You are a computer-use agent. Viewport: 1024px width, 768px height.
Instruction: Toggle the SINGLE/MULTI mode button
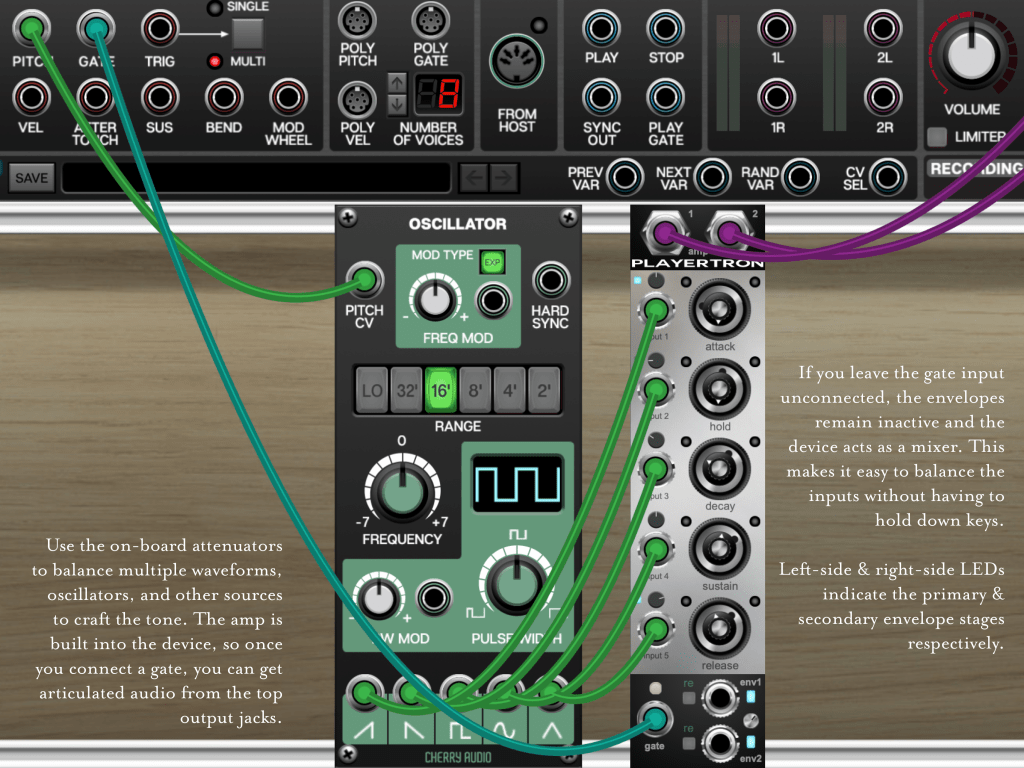click(x=247, y=34)
